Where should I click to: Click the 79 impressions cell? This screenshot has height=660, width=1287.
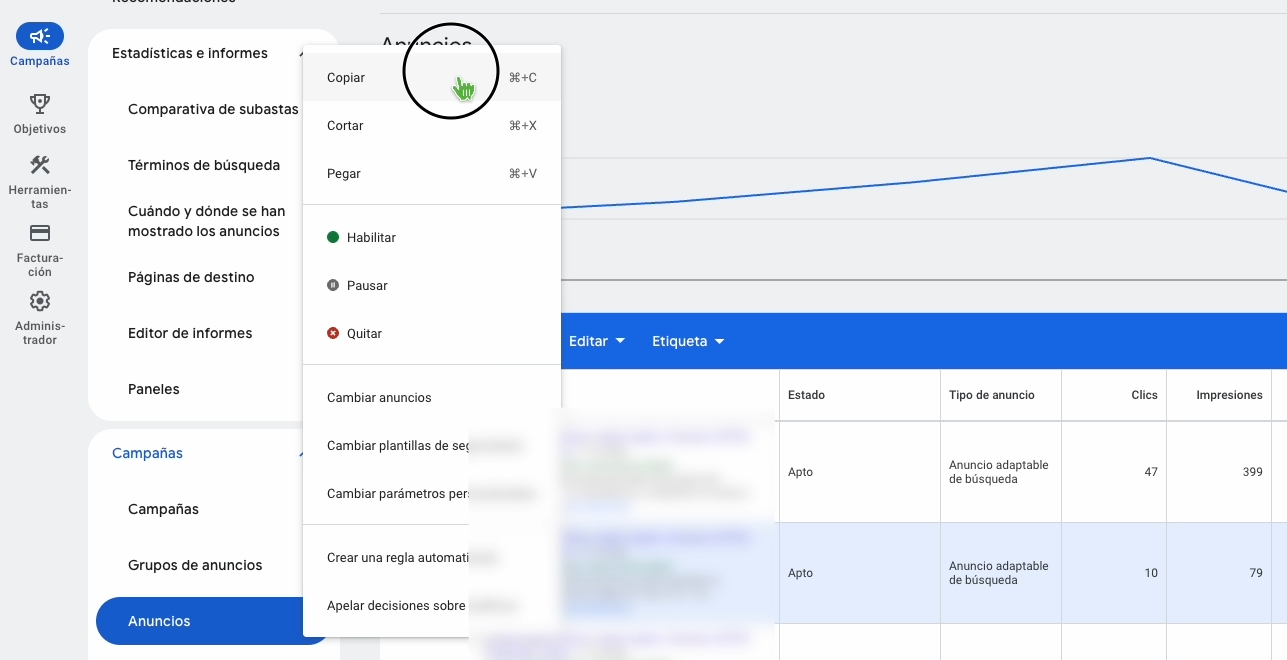1219,573
